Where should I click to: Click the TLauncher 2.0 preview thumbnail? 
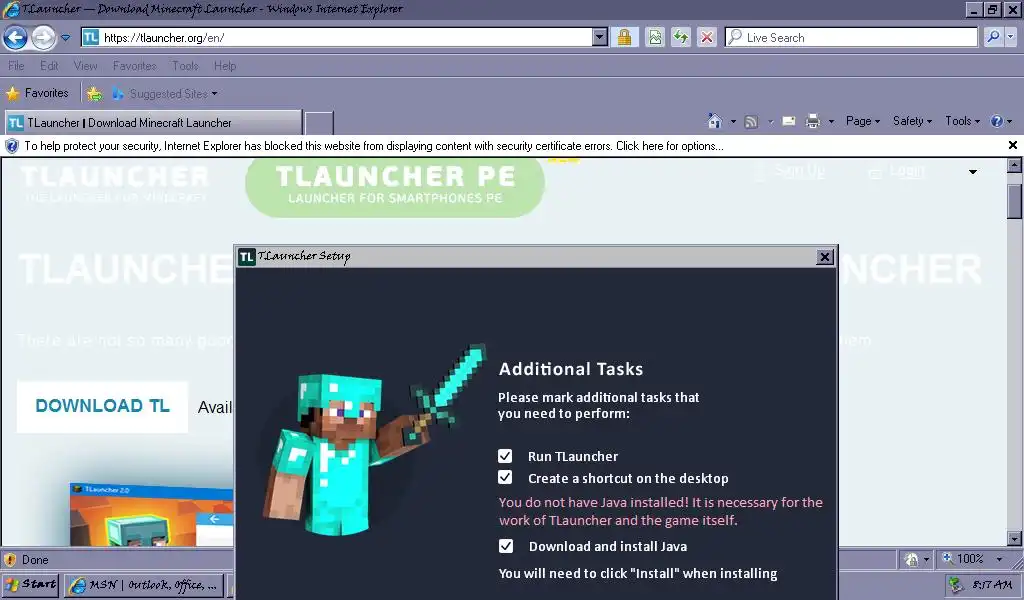(152, 514)
